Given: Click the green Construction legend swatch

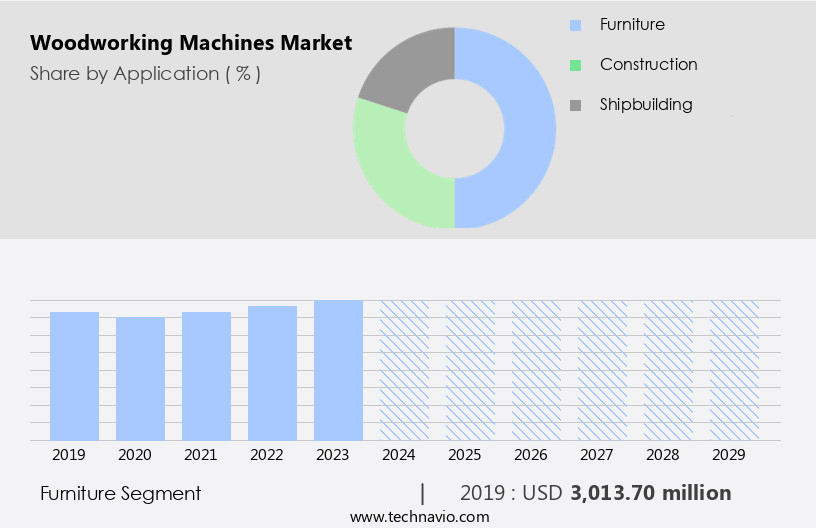Looking at the screenshot, I should pos(575,65).
